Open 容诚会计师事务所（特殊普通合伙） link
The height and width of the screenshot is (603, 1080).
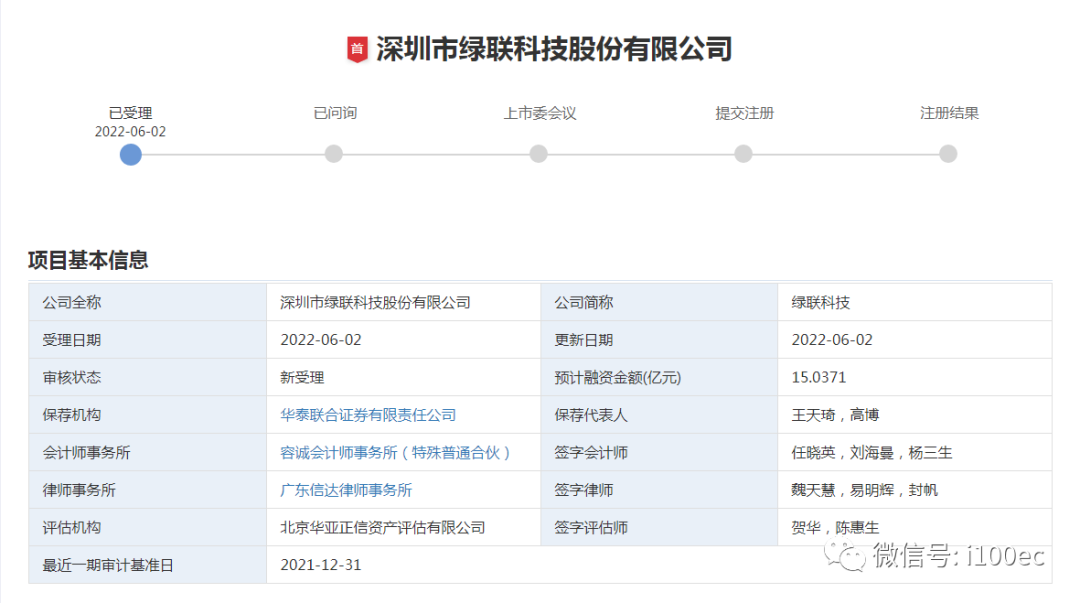coord(395,453)
